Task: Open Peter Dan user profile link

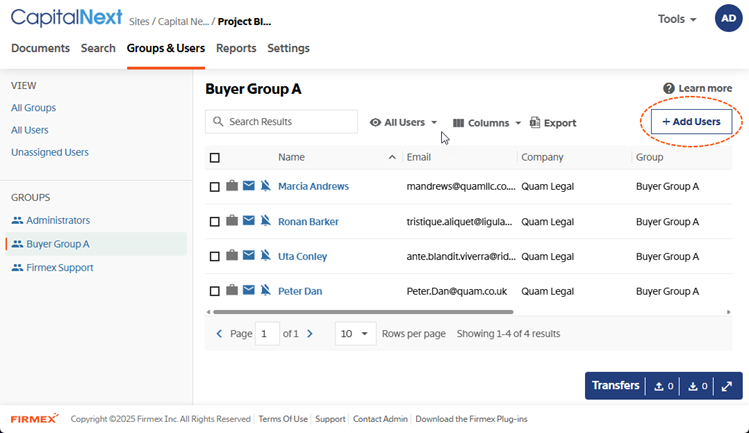Action: click(300, 291)
